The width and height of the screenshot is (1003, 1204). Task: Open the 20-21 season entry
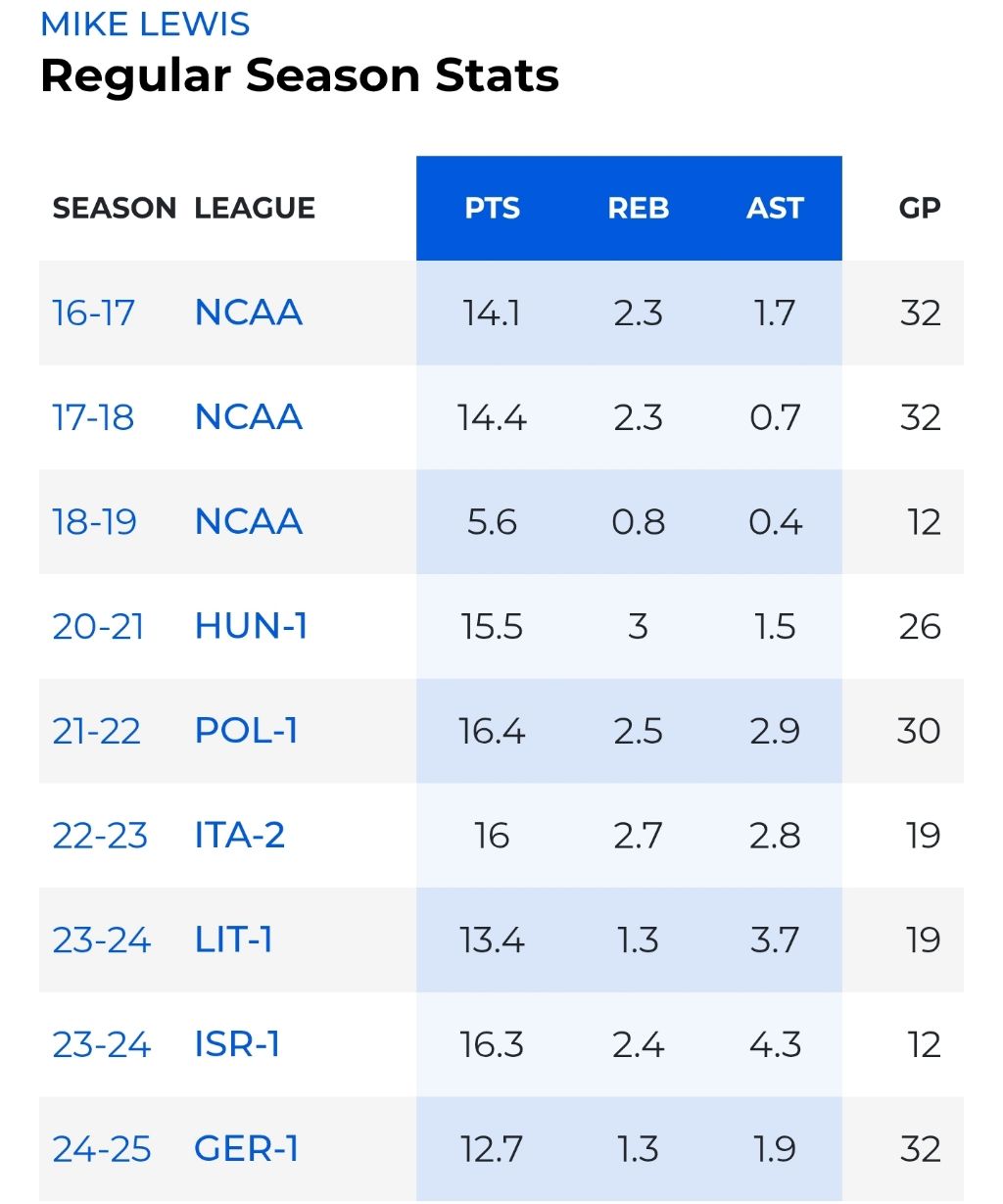pos(98,627)
